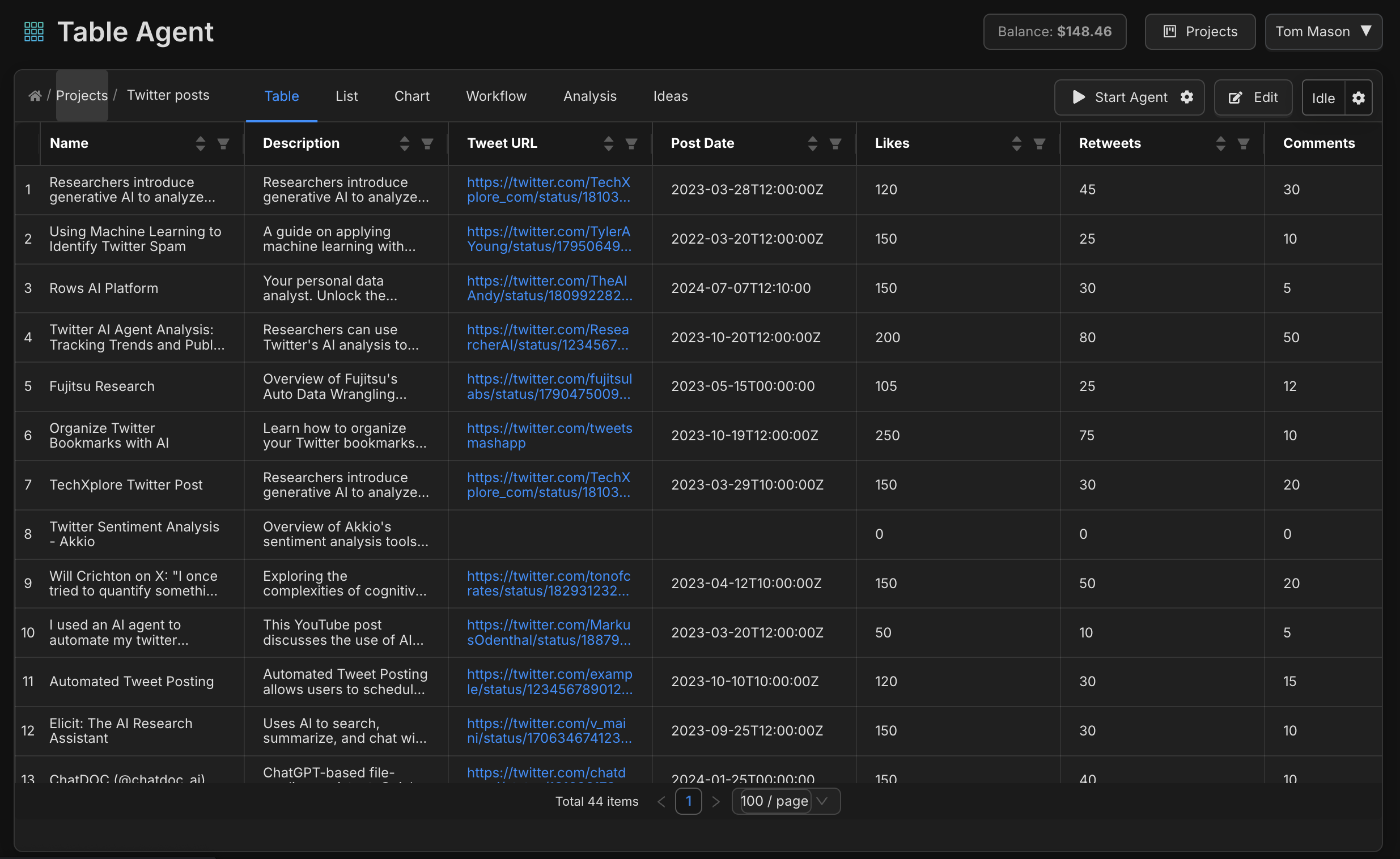Viewport: 1400px width, 859px height.
Task: Filter the Name column
Action: pos(223,144)
